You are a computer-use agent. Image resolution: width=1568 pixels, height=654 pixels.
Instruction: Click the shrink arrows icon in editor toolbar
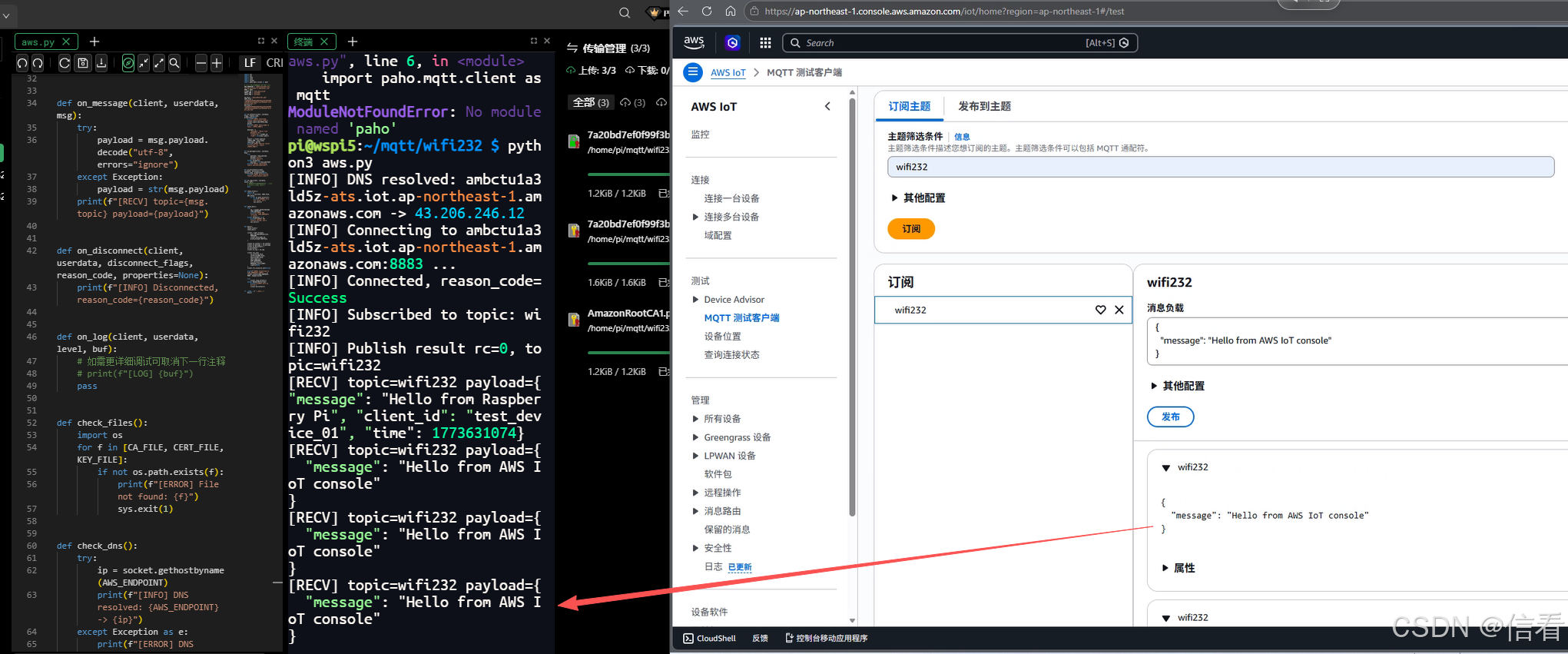click(144, 63)
